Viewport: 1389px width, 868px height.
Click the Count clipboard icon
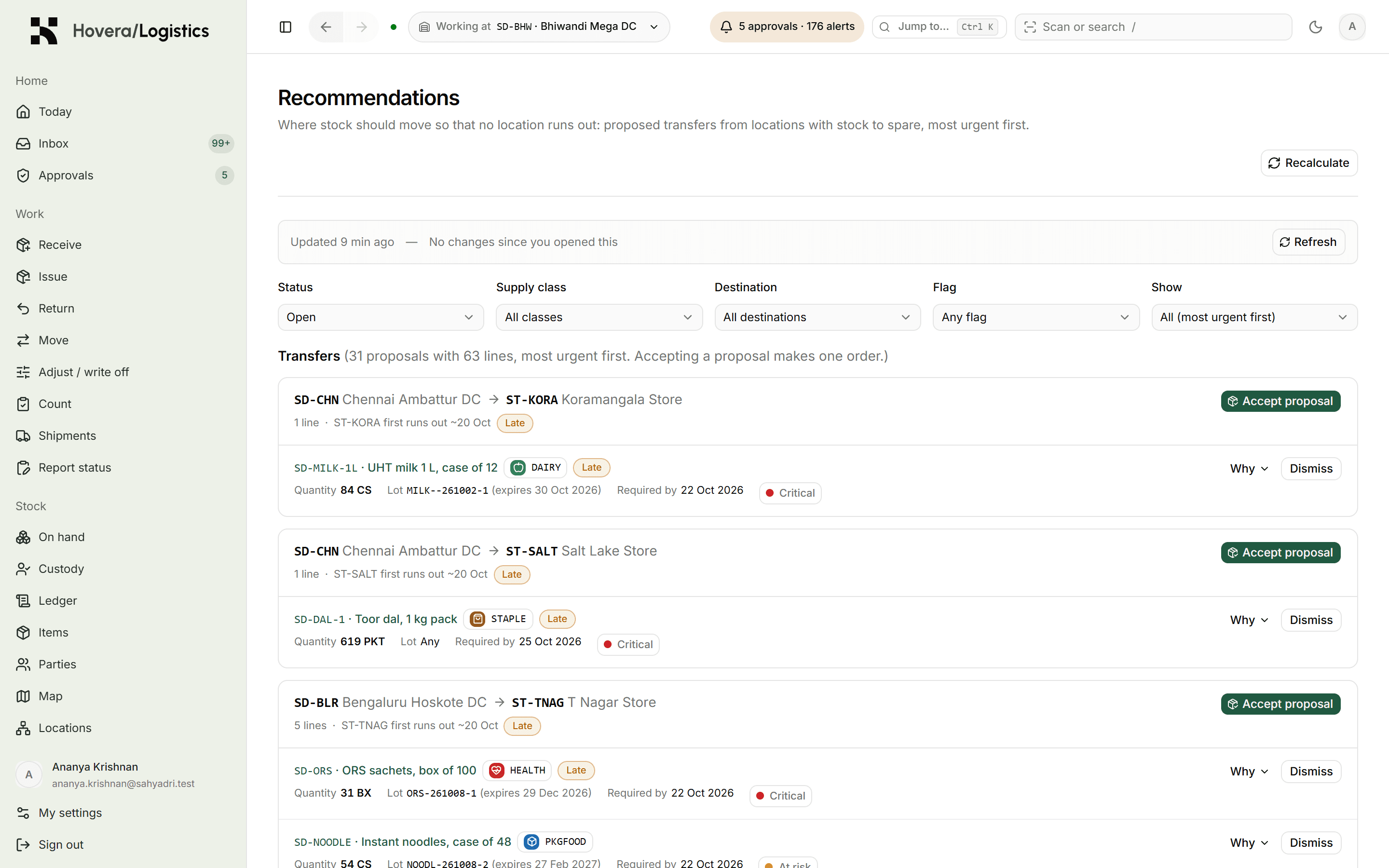(23, 404)
